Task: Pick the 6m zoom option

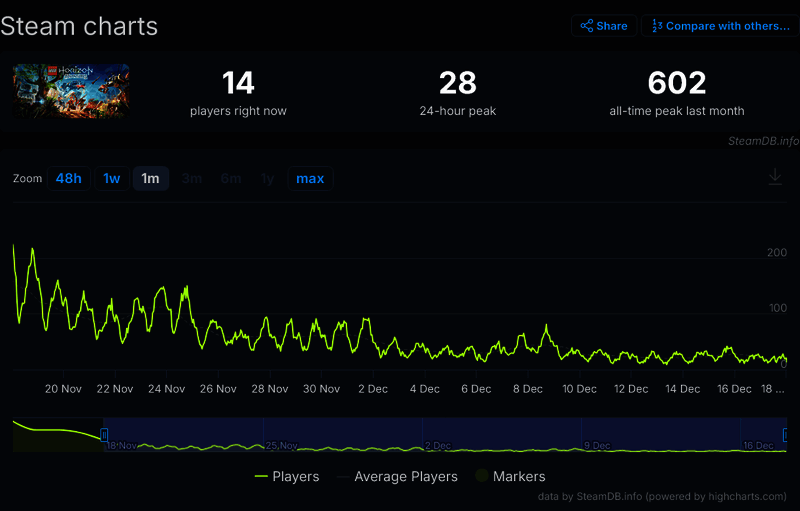Action: [231, 179]
